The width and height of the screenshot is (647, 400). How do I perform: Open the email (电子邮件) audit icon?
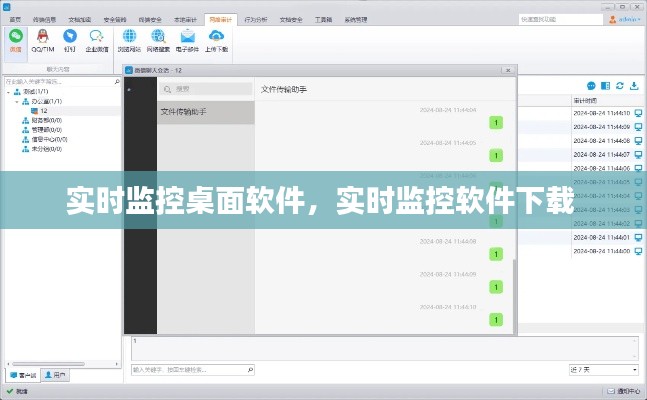click(187, 39)
